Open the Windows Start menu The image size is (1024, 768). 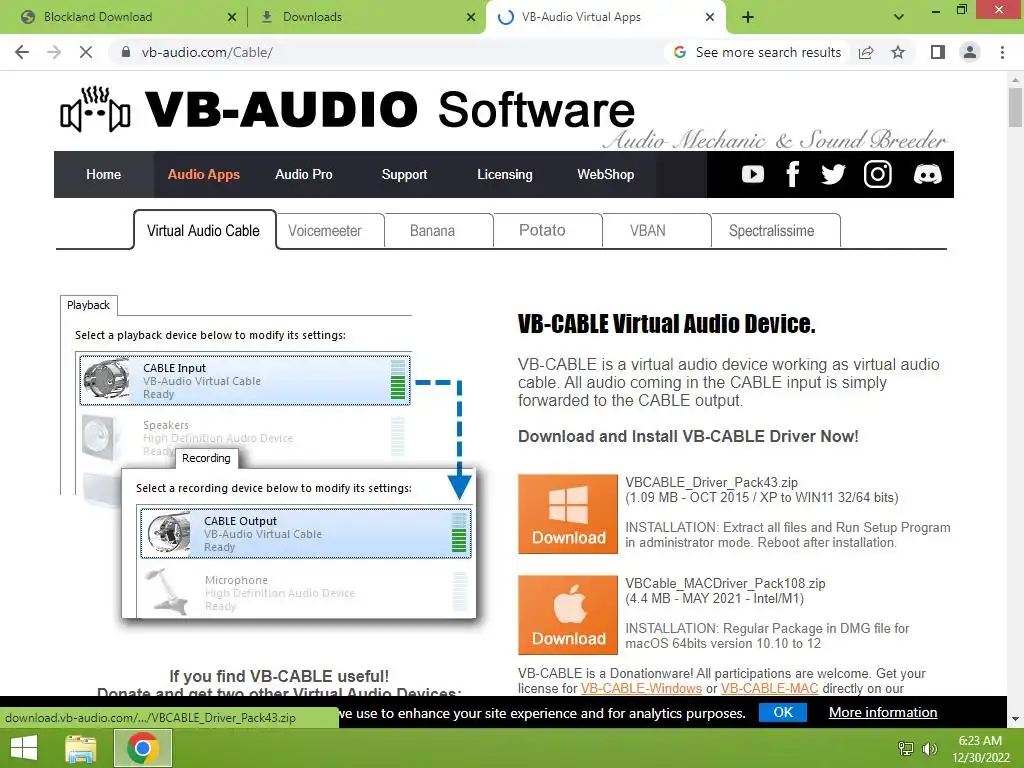(24, 748)
